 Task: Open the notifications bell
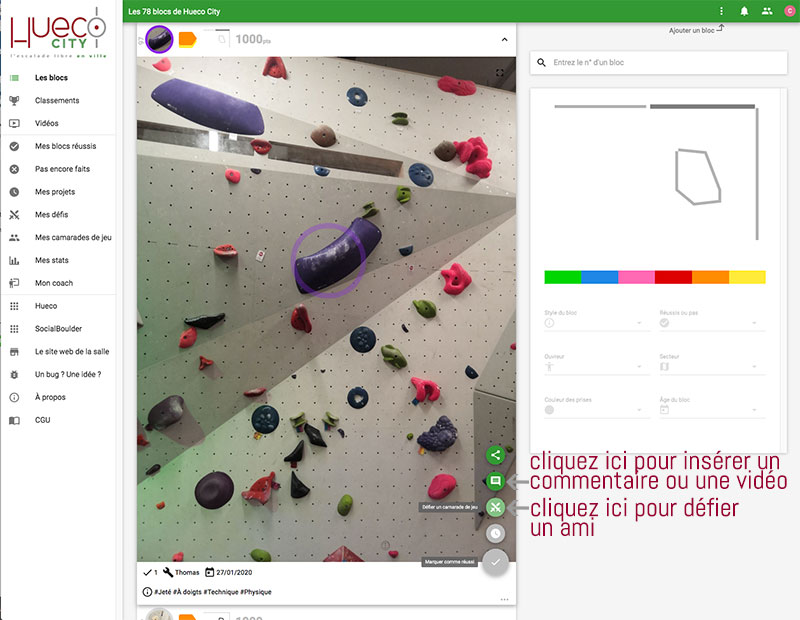click(x=744, y=11)
